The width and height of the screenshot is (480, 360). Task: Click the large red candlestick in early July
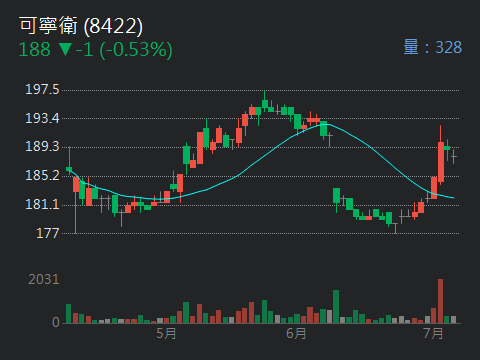tap(441, 162)
